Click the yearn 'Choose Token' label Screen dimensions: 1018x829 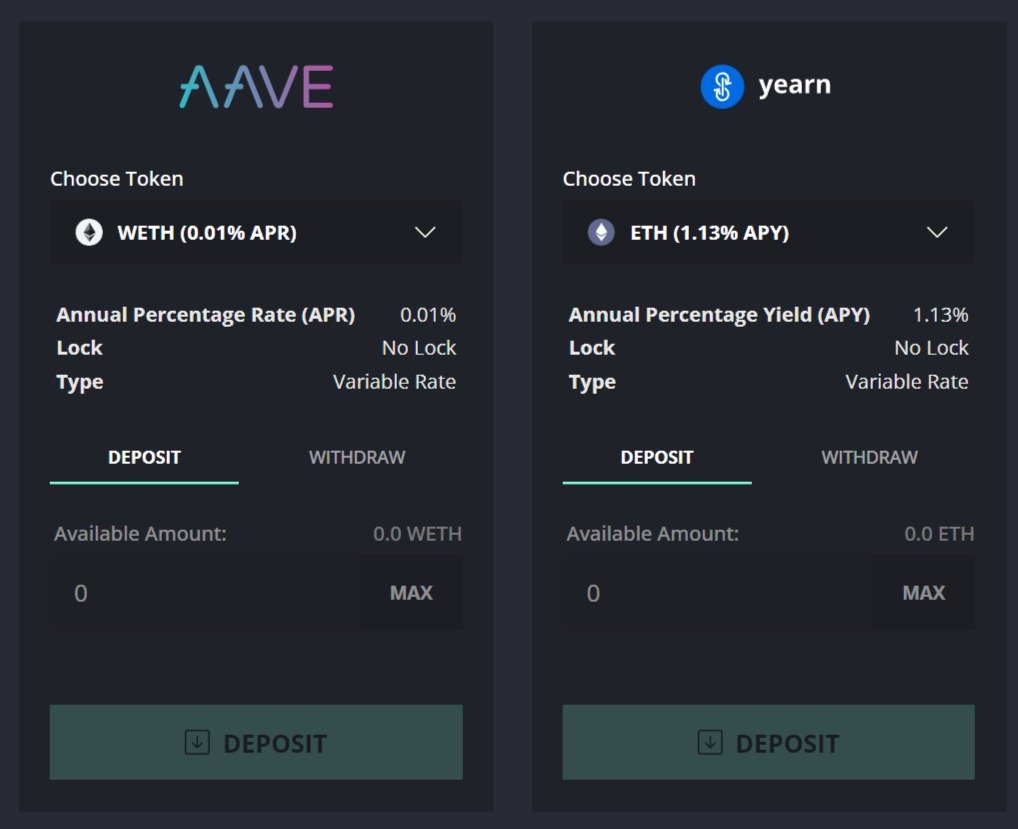tap(629, 179)
